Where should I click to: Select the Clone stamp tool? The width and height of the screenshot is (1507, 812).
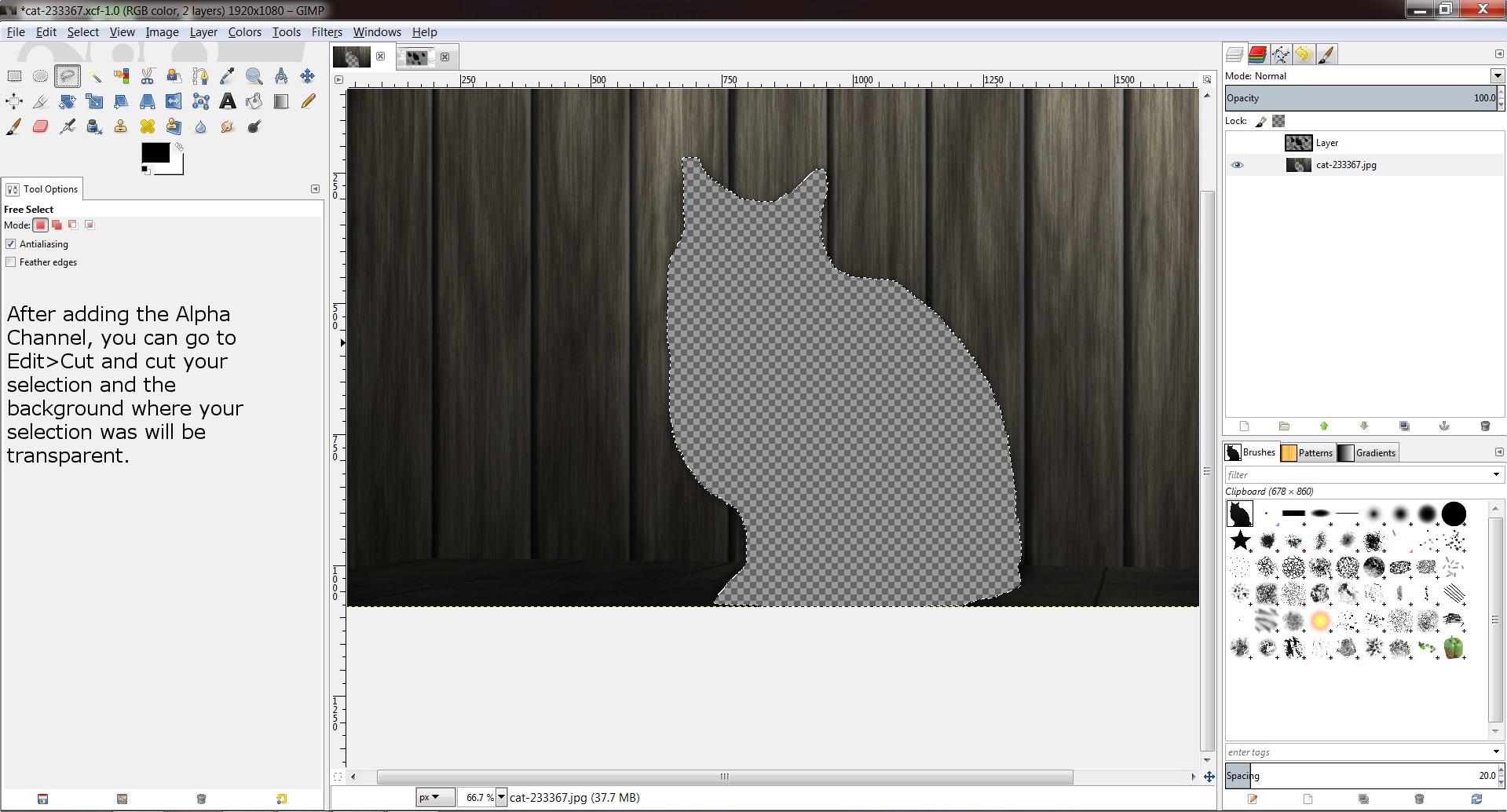pyautogui.click(x=121, y=126)
